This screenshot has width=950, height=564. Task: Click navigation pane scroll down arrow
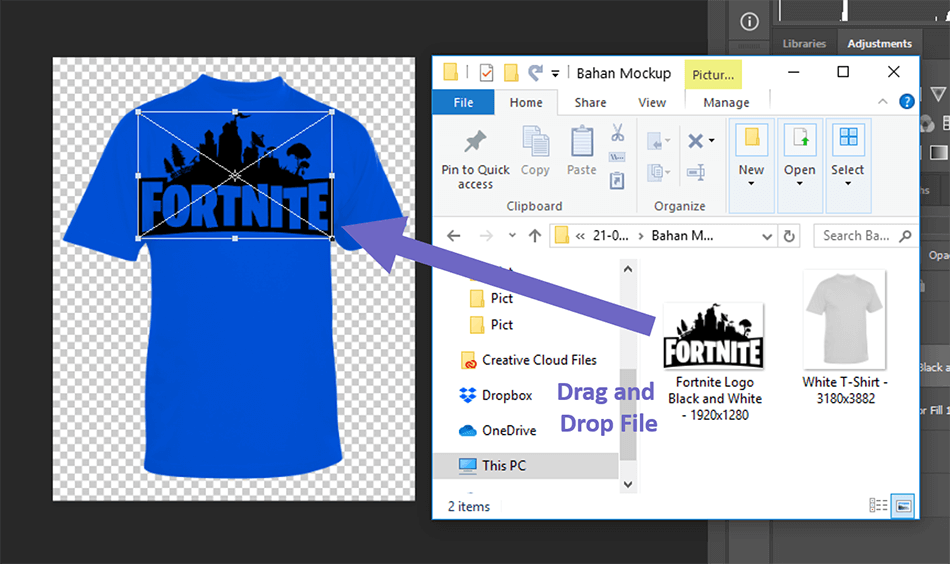coord(628,484)
